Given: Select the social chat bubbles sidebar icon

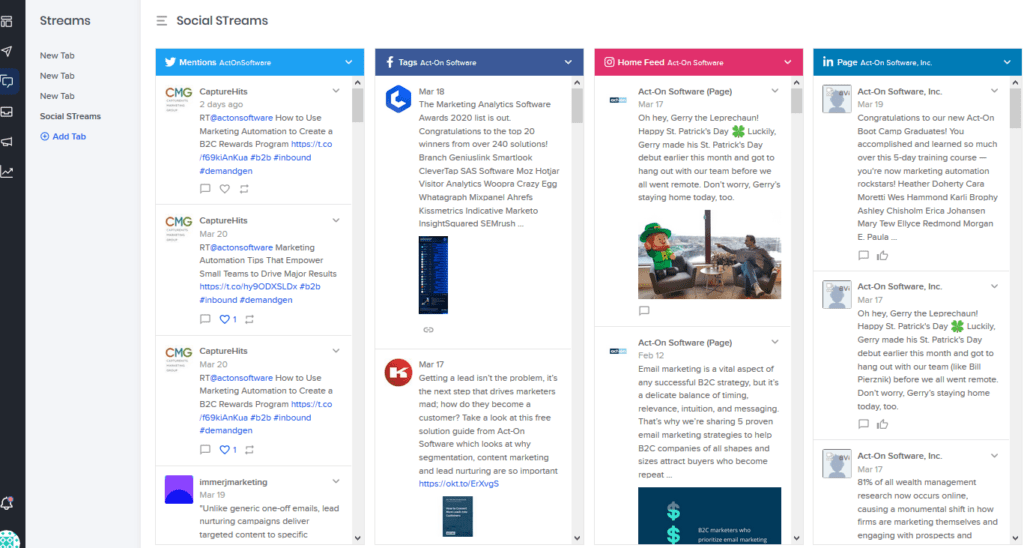Looking at the screenshot, I should pos(8,82).
